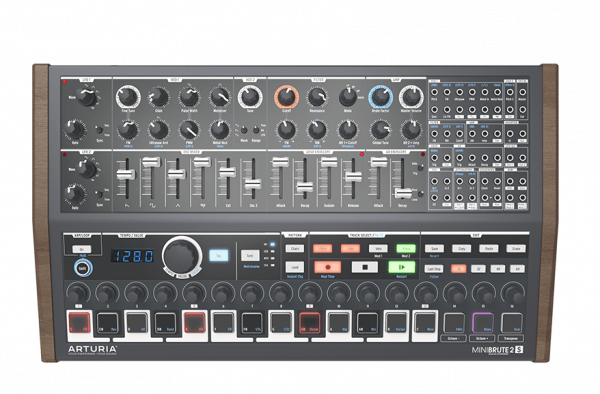Click the sawtooth wave mixer fader
Screen dimensions: 600x394
pos(126,175)
